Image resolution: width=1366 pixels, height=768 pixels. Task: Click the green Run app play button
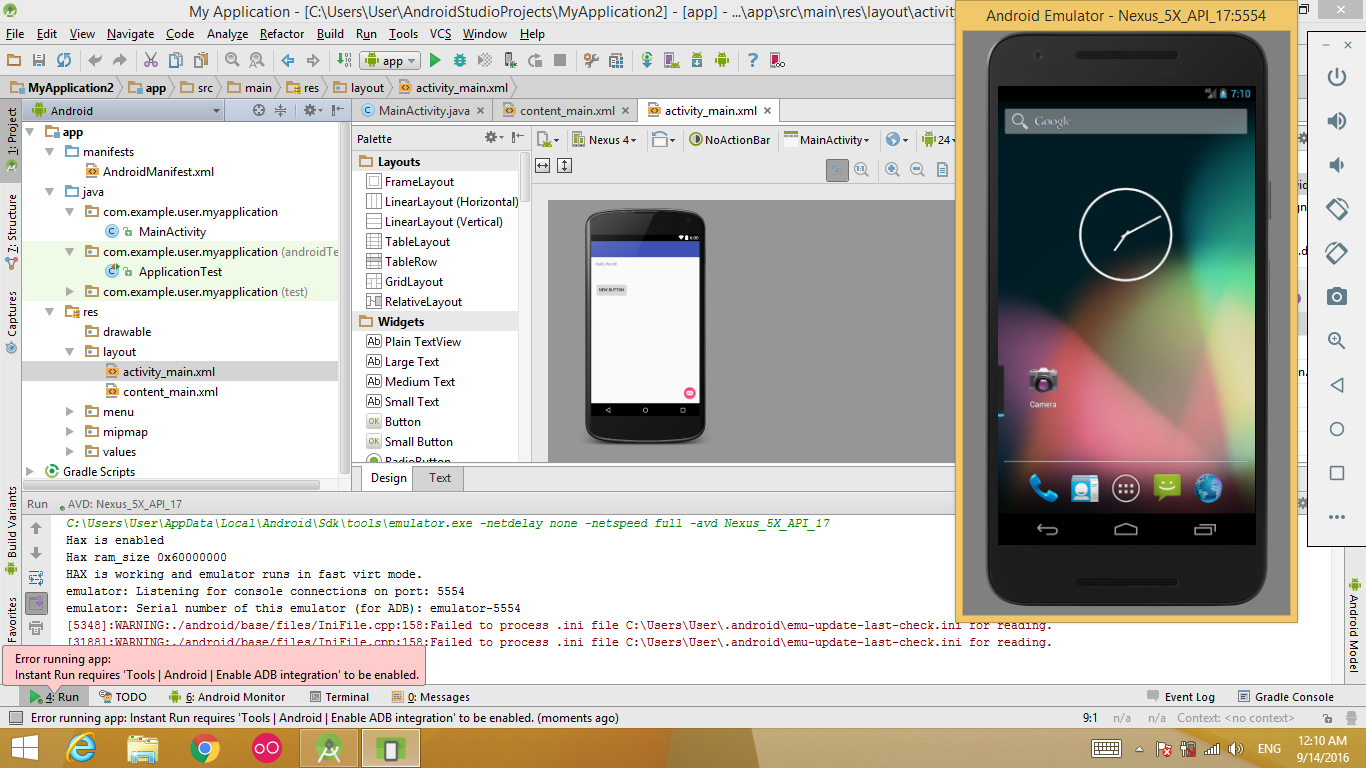435,61
